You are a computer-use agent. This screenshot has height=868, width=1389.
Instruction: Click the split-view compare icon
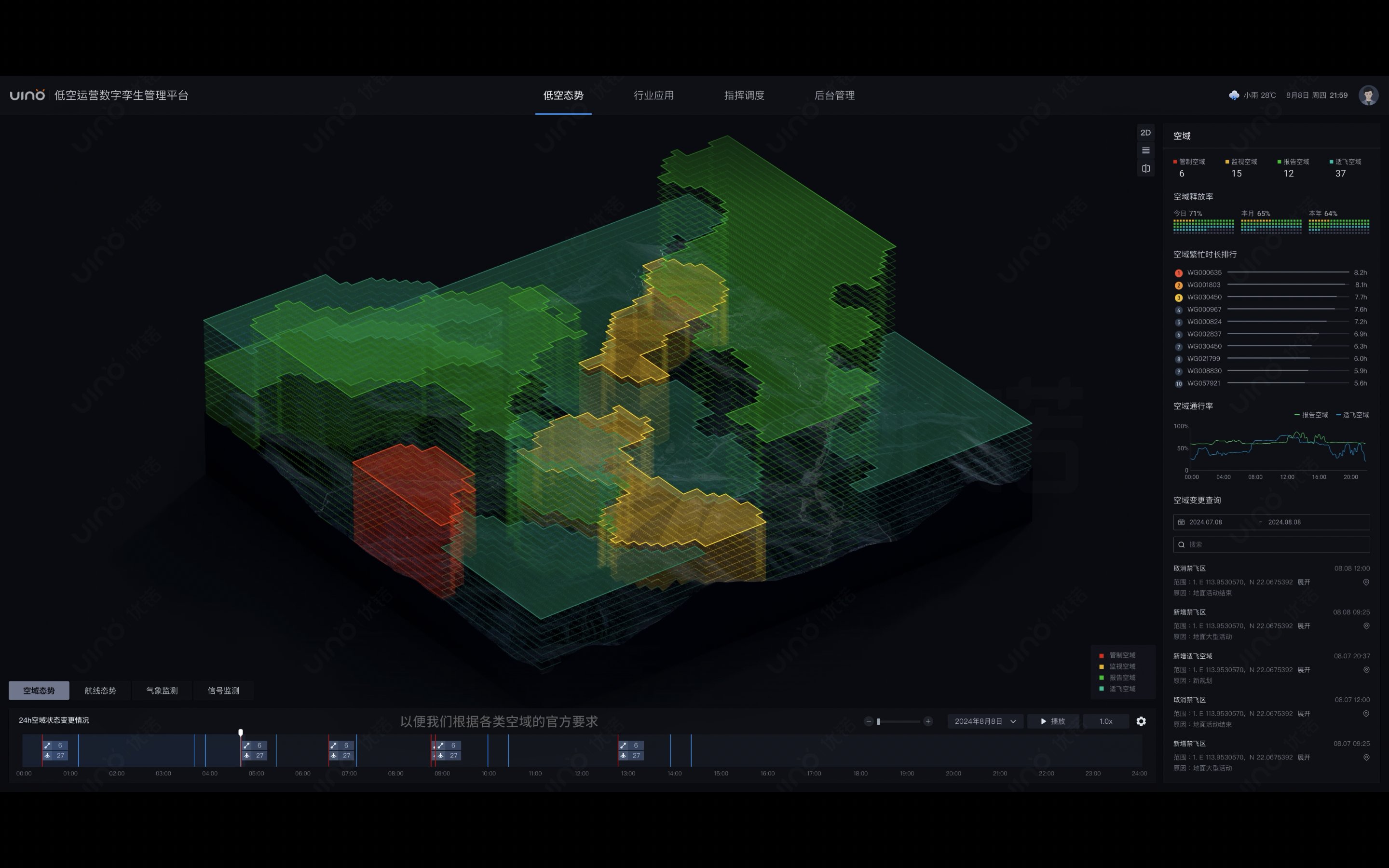coord(1145,168)
